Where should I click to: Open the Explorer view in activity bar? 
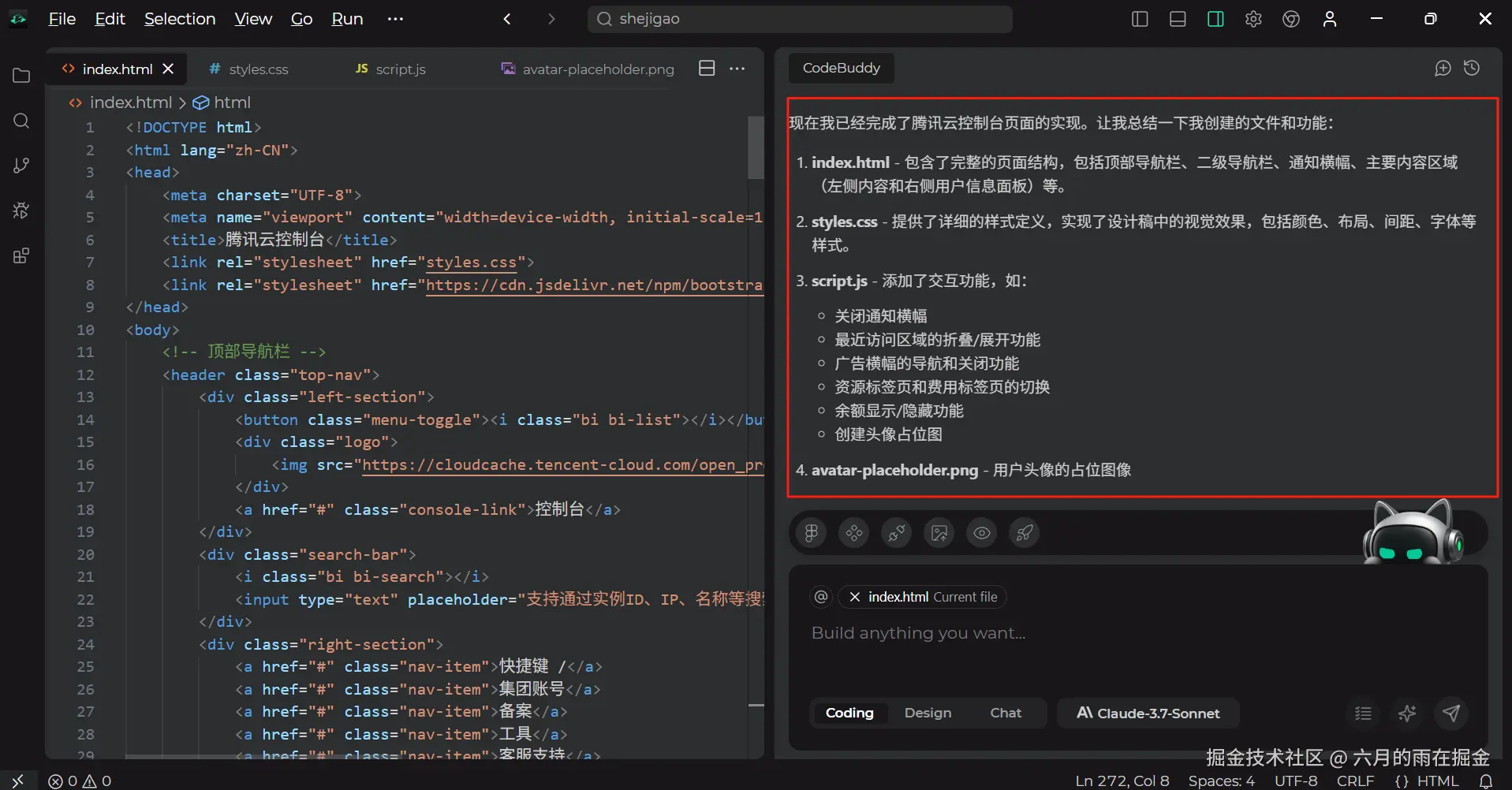(x=21, y=76)
